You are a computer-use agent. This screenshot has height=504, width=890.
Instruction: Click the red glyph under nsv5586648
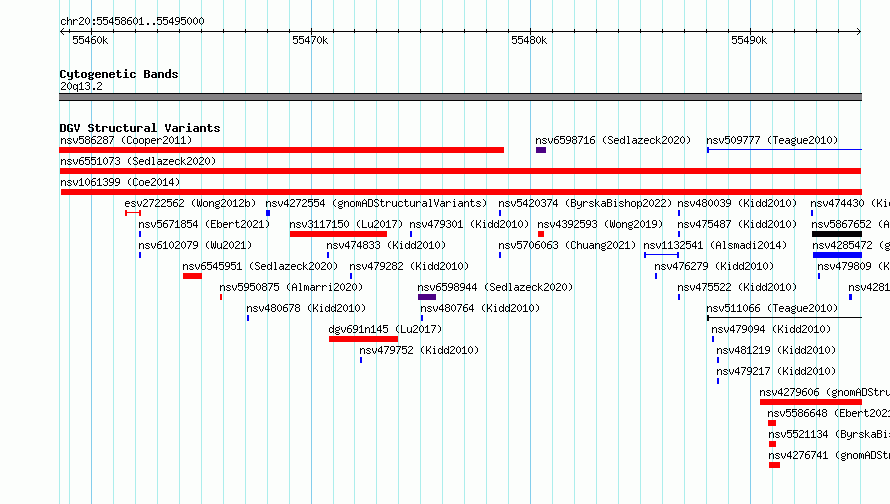(x=772, y=423)
